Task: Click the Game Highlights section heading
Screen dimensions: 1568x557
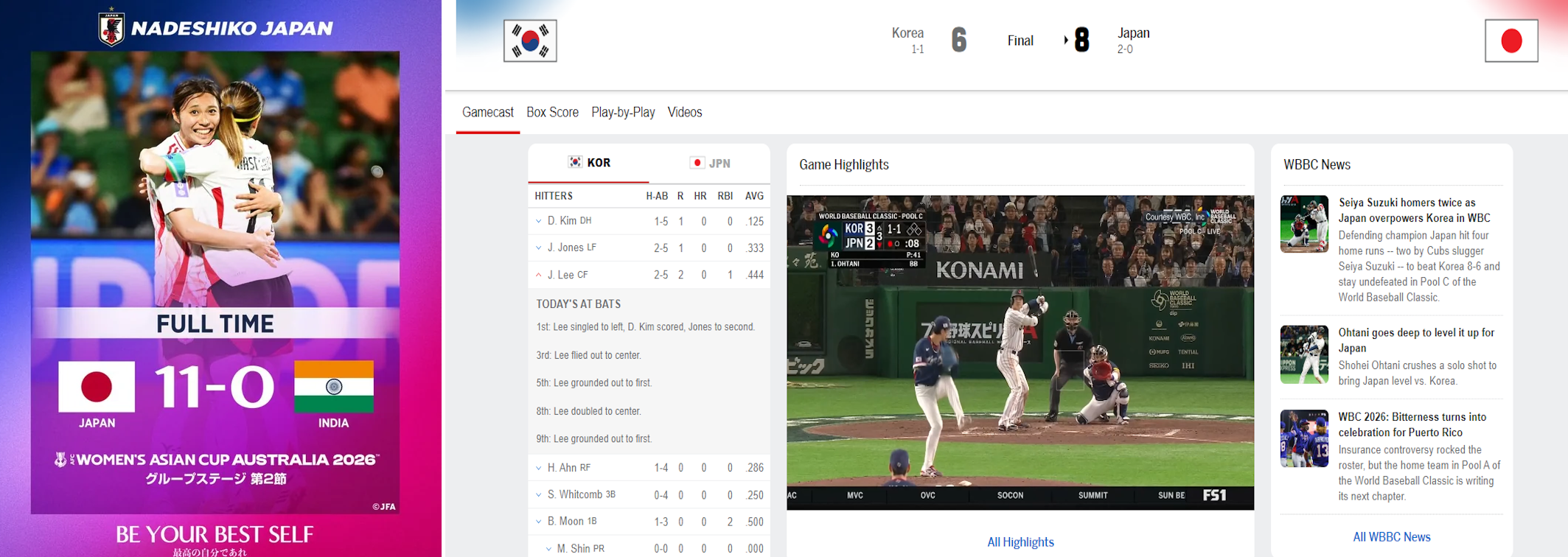Action: click(844, 164)
